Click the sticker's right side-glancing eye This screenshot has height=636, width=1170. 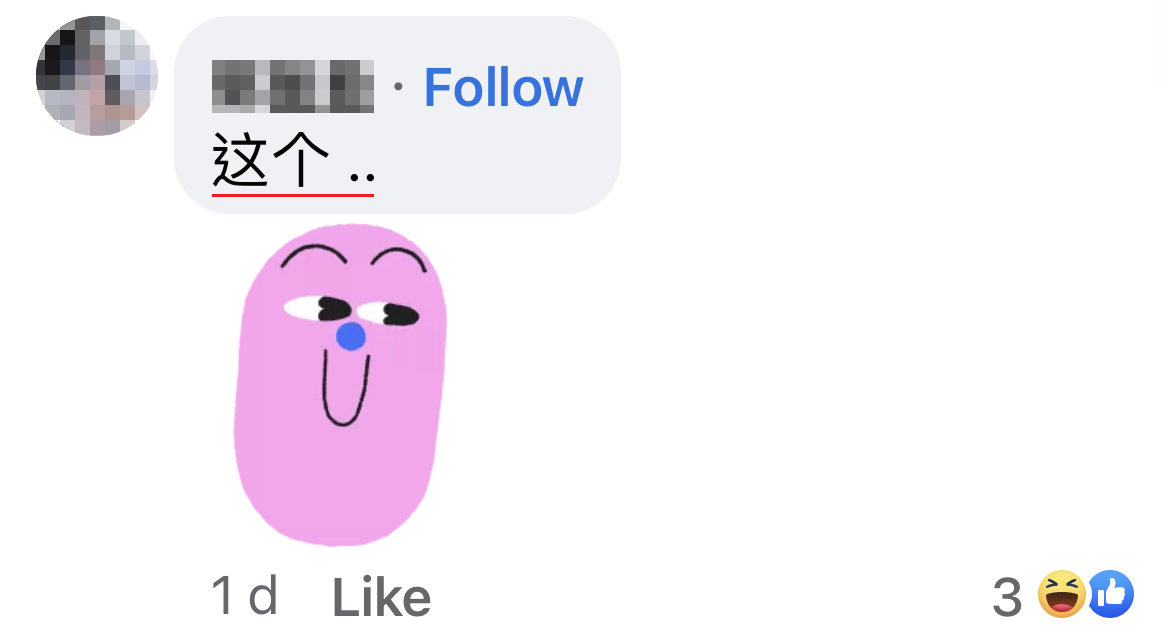[388, 314]
